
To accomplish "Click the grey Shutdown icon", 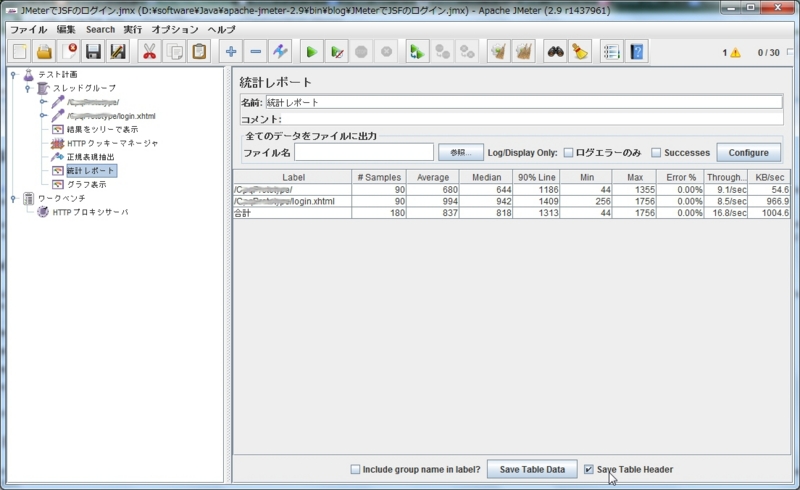I will click(x=386, y=52).
